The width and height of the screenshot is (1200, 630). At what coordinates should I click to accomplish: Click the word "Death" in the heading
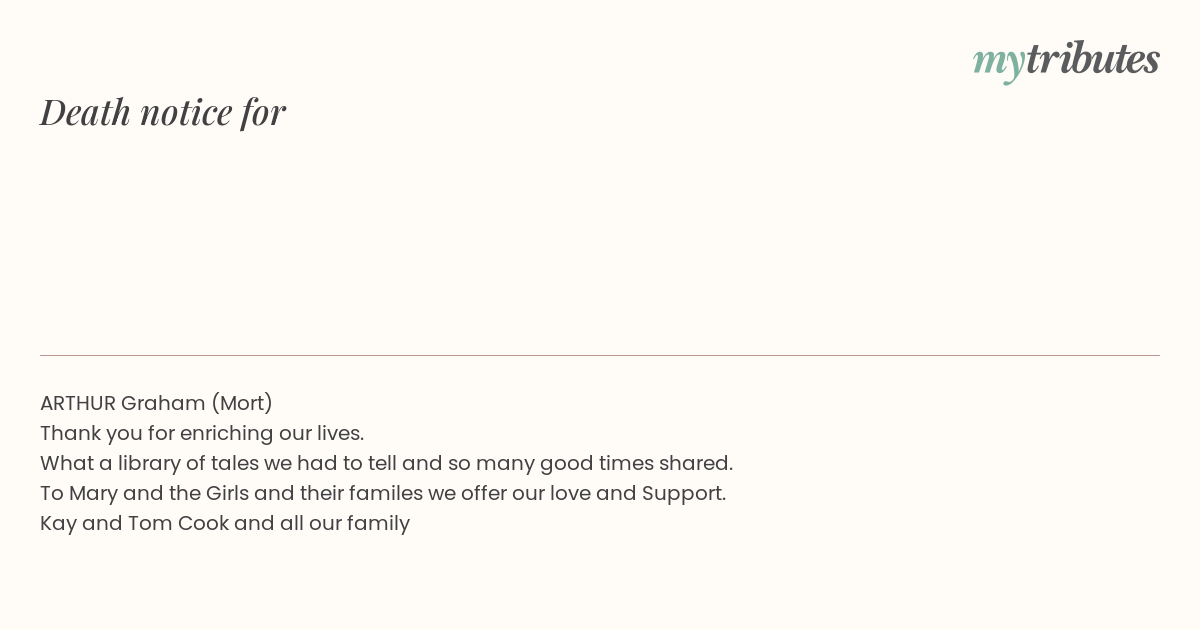[86, 112]
